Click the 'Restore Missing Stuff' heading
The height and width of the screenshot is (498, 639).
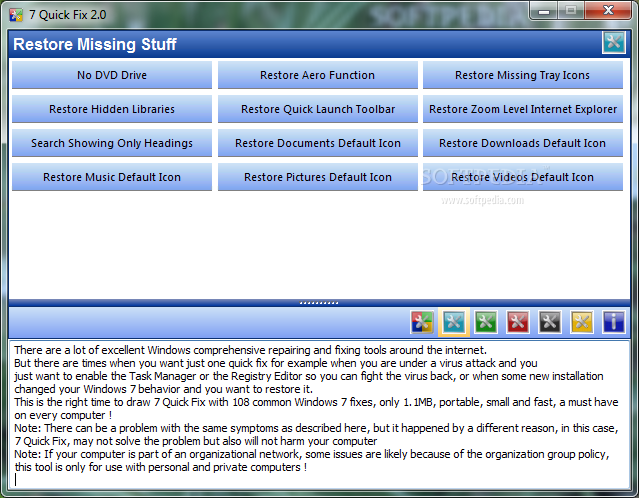point(95,44)
